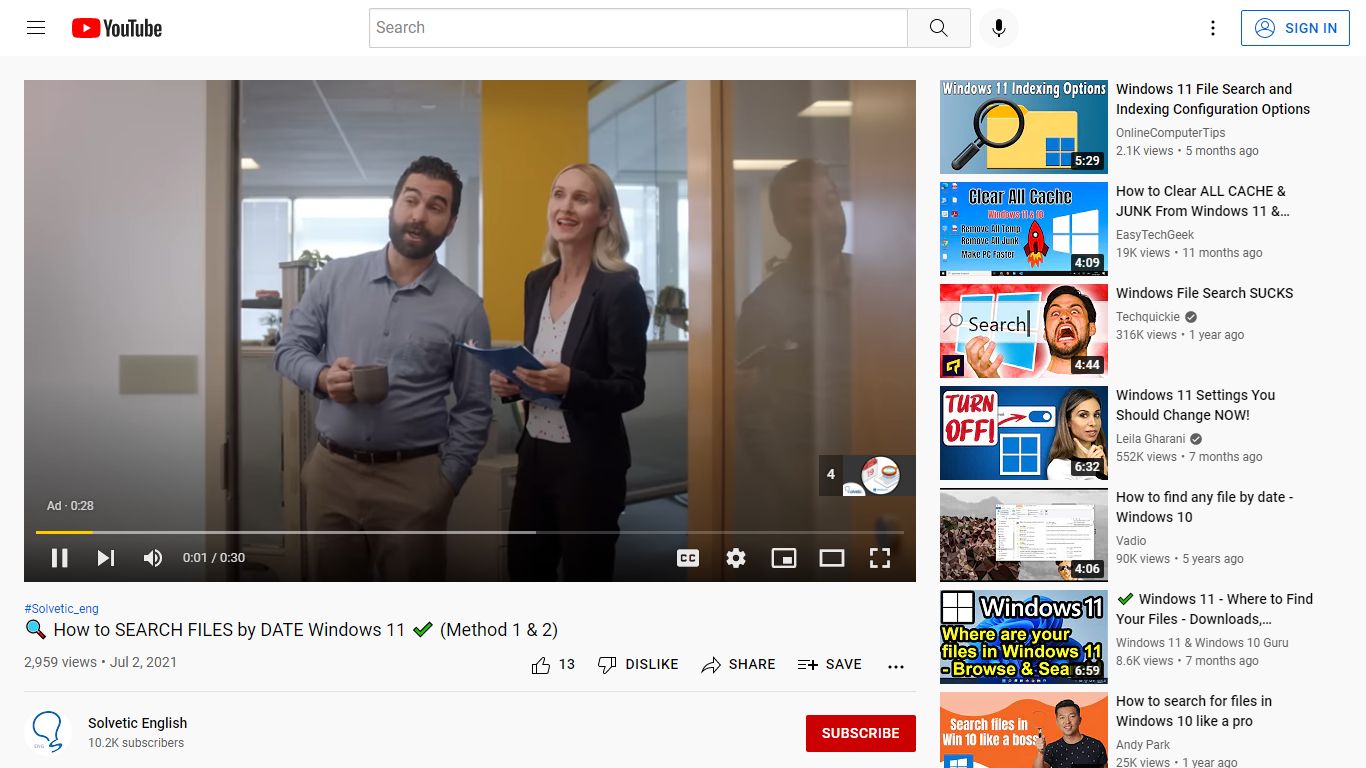The image size is (1366, 768).
Task: Click the Andy Park channel name
Action: click(x=1143, y=745)
